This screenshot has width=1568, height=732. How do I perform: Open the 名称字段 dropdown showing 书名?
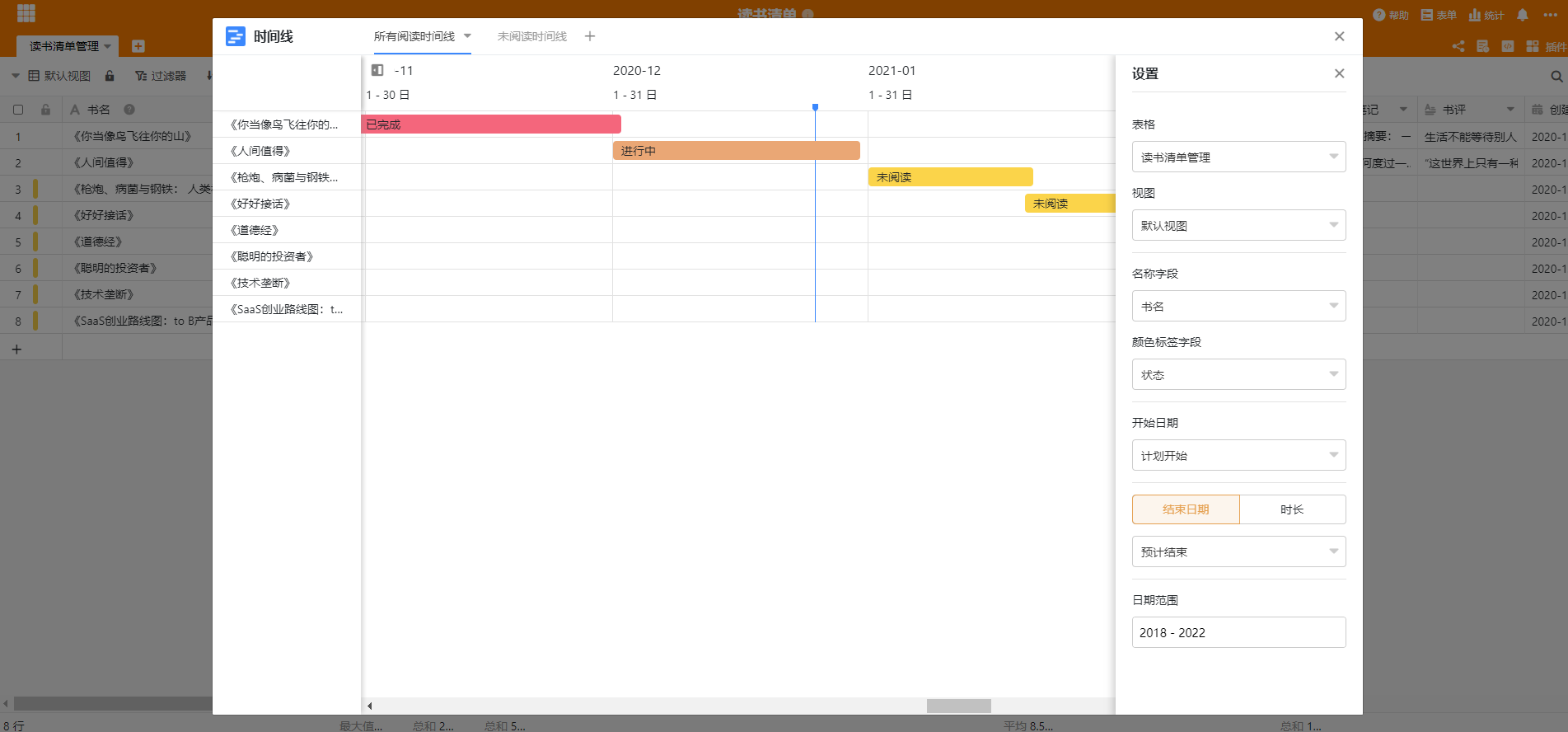(x=1238, y=306)
